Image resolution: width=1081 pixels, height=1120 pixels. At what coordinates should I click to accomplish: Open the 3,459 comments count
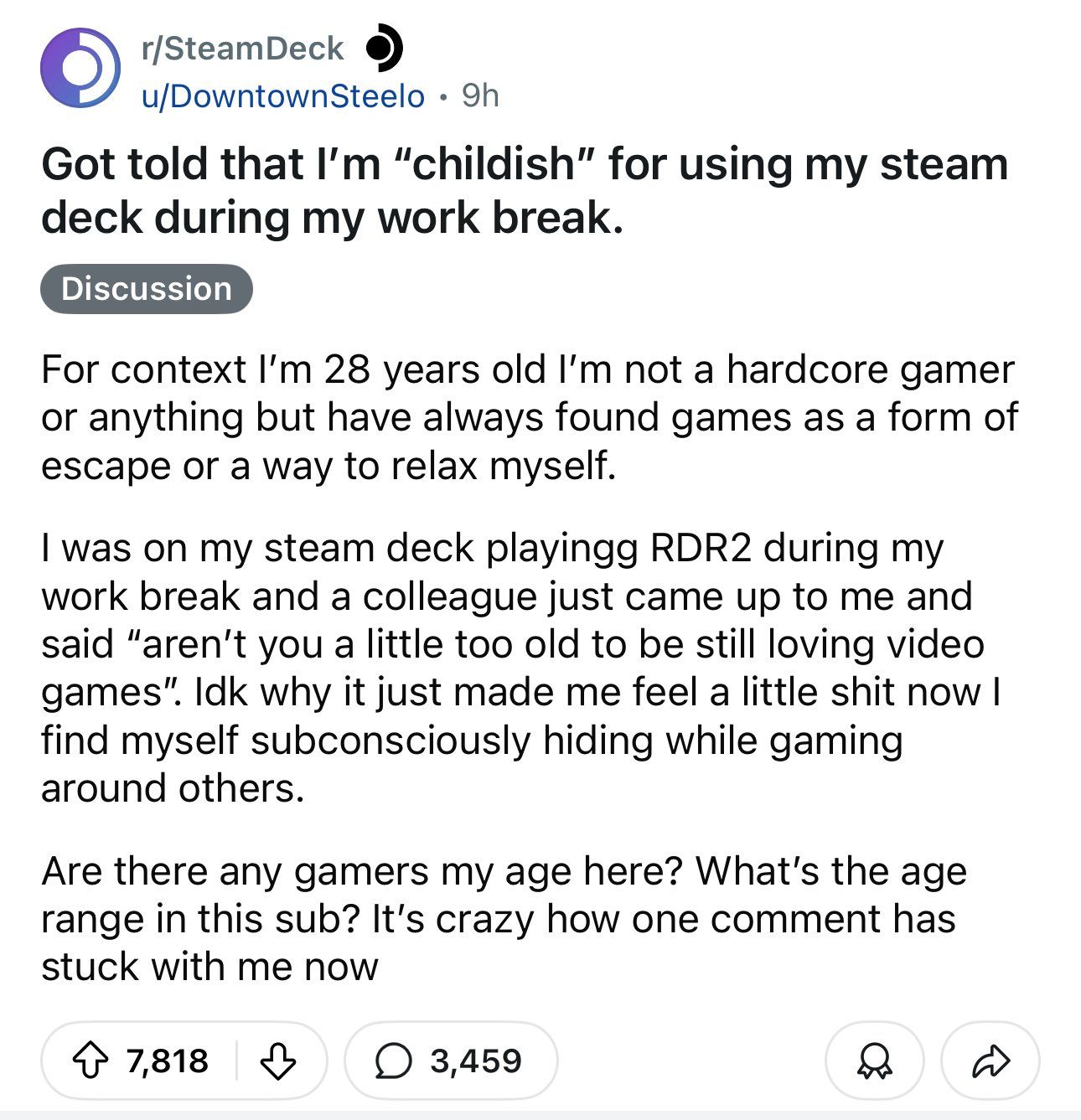[476, 1061]
